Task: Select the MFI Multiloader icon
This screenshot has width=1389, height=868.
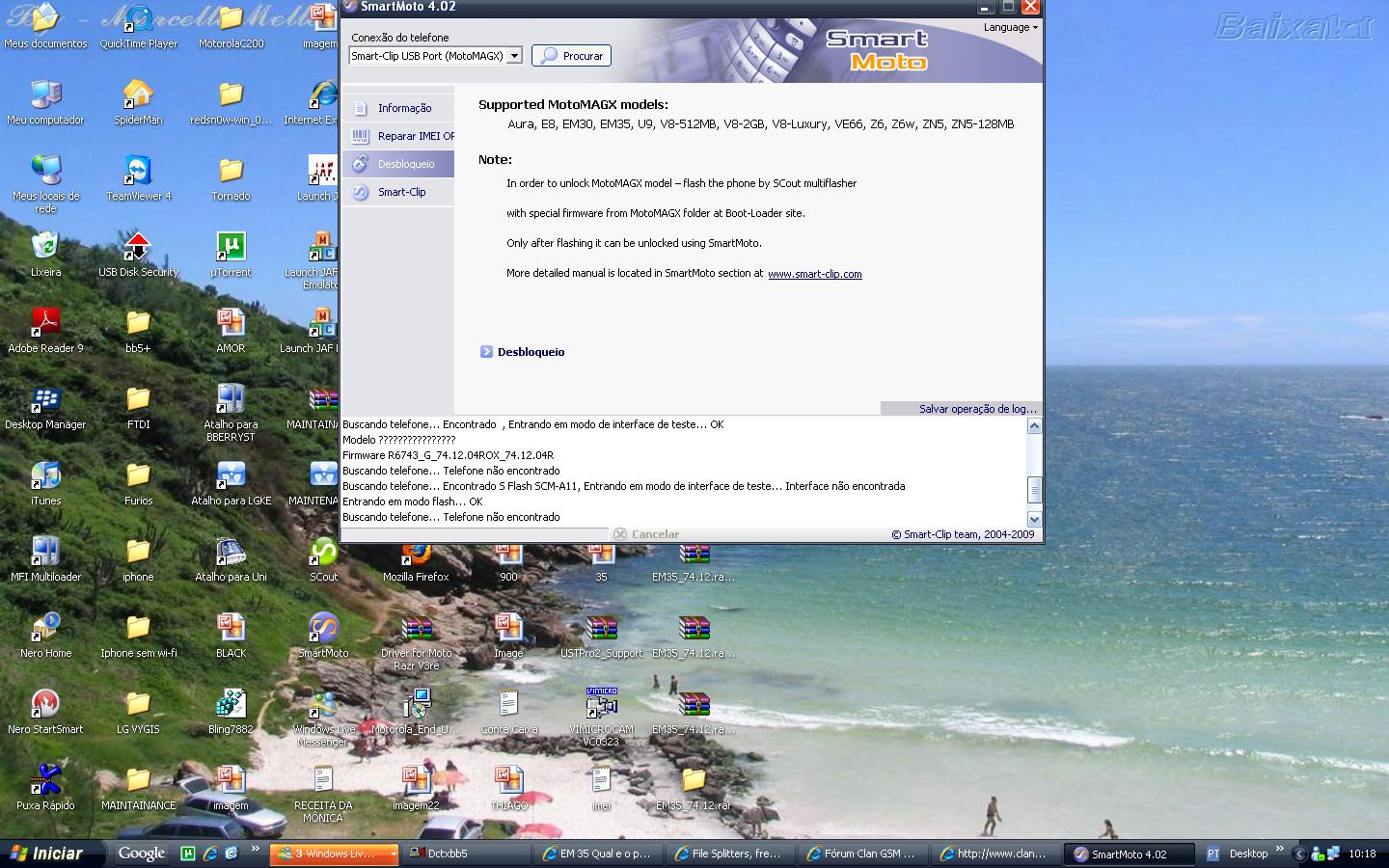Action: (x=45, y=560)
